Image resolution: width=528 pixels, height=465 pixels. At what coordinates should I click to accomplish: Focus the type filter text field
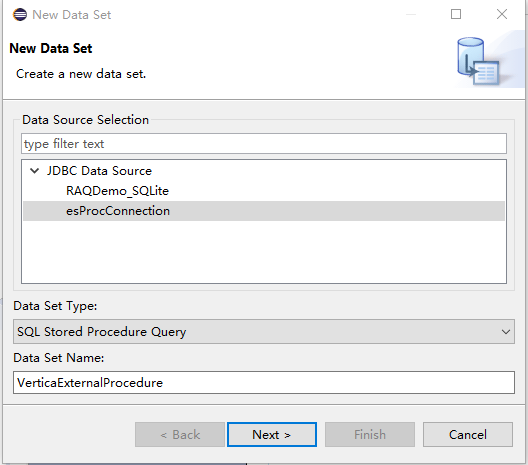264,144
